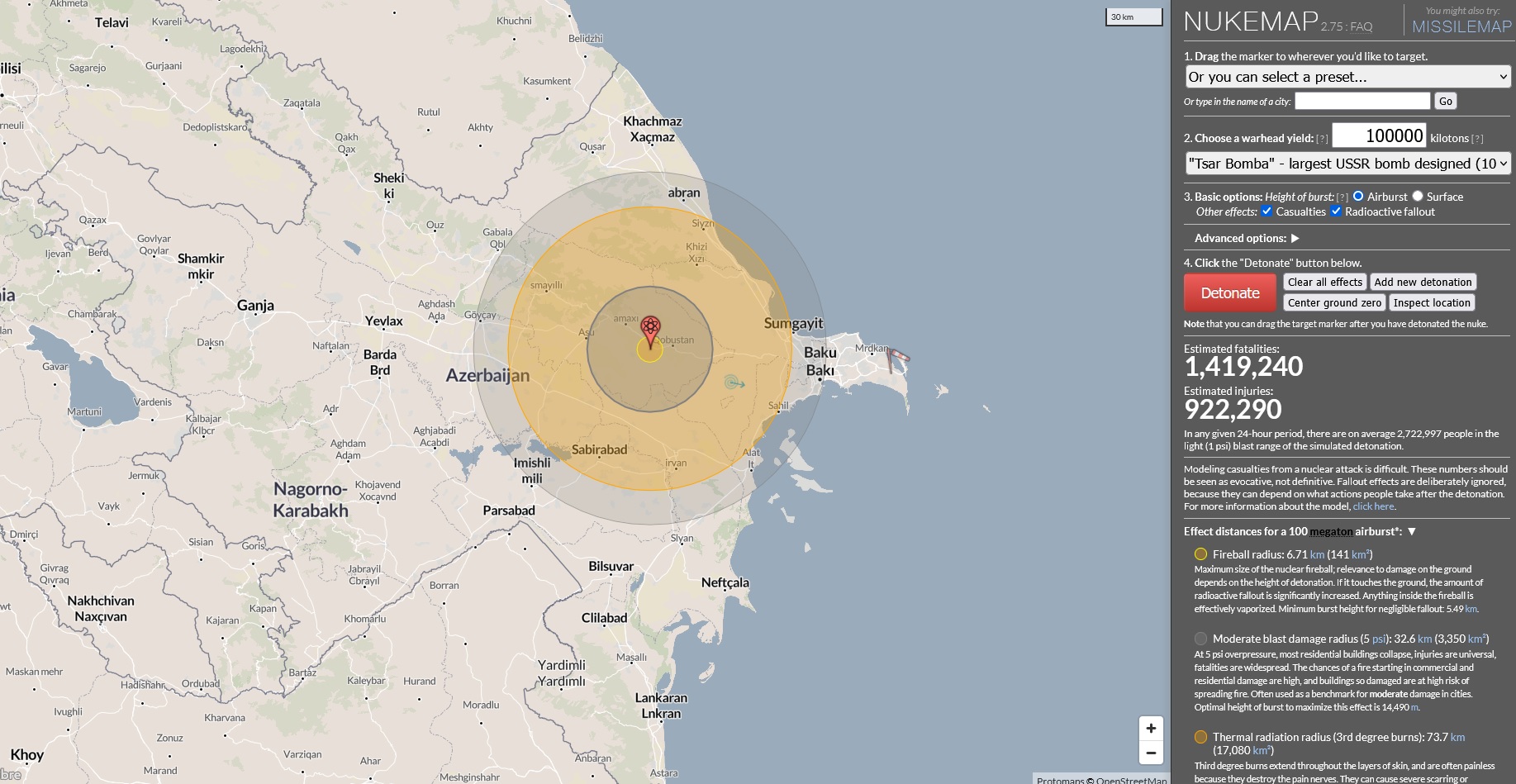Click Add new detonation button

[1423, 282]
